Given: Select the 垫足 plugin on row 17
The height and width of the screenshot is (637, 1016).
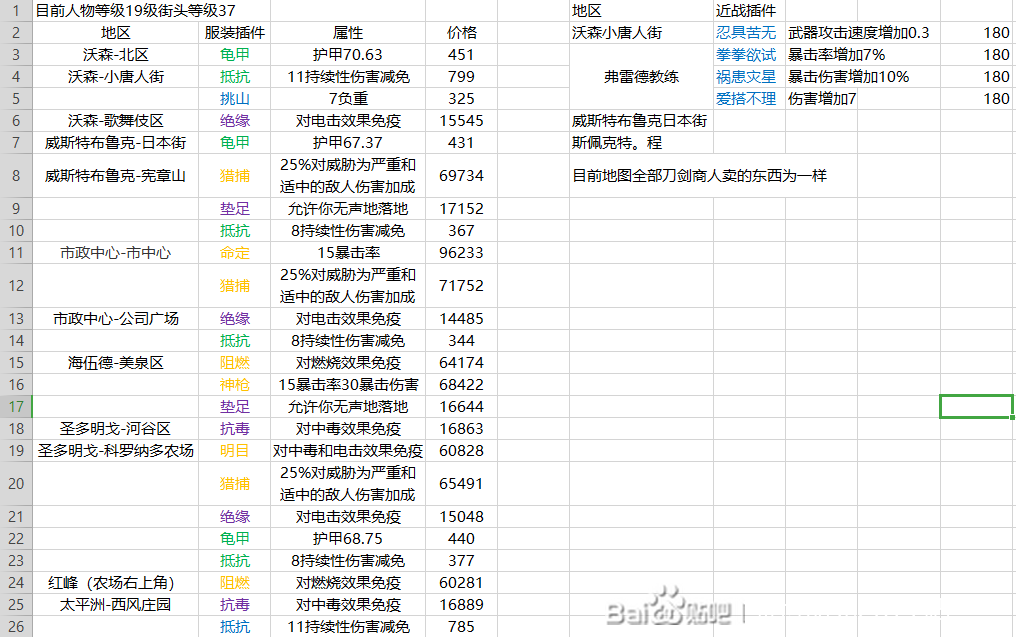Looking at the screenshot, I should (233, 406).
